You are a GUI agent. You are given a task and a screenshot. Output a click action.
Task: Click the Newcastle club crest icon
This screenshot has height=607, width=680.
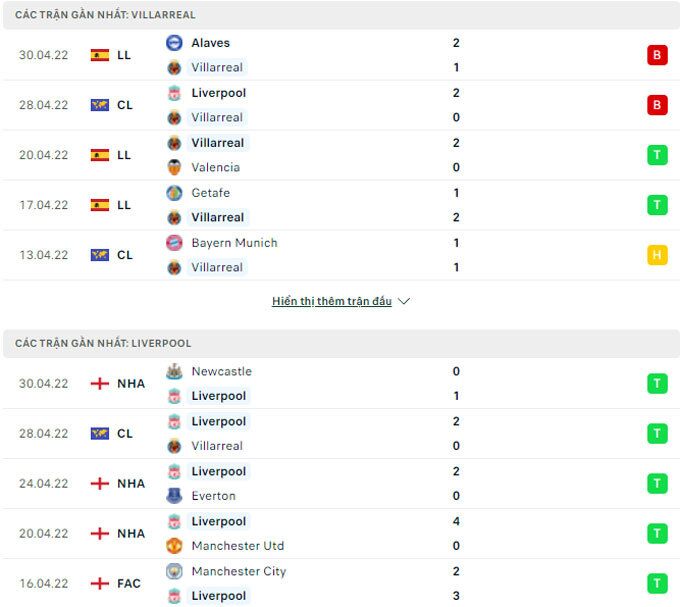174,371
